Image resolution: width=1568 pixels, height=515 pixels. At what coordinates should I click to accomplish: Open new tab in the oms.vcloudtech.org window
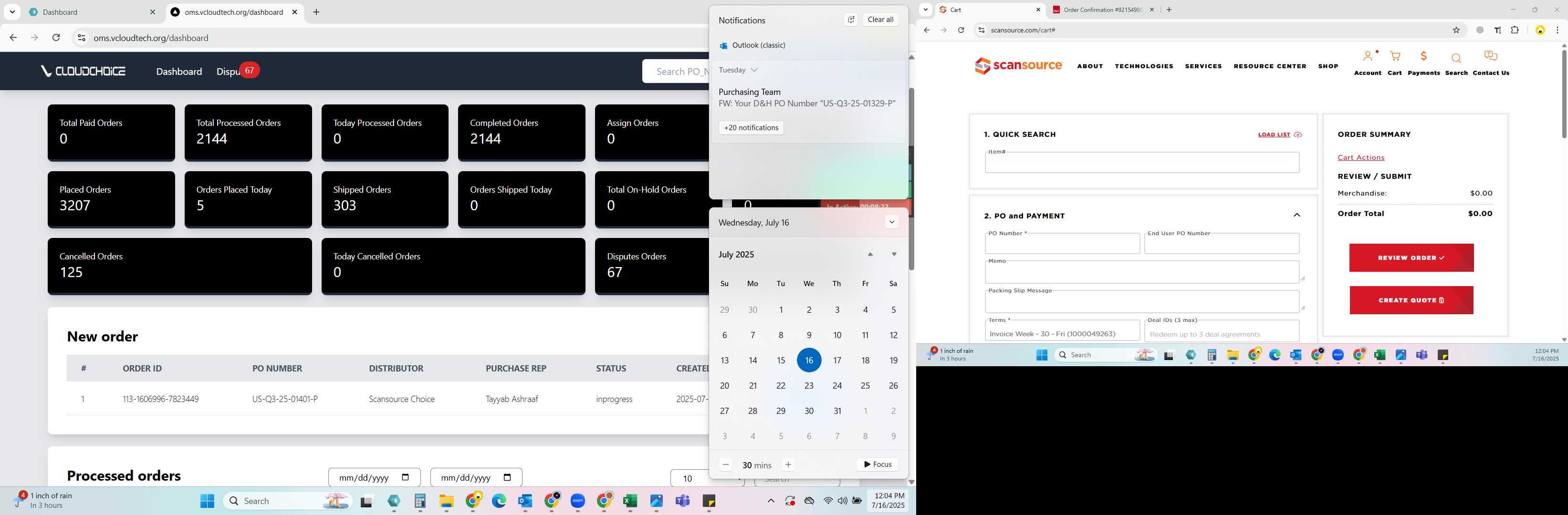click(316, 12)
